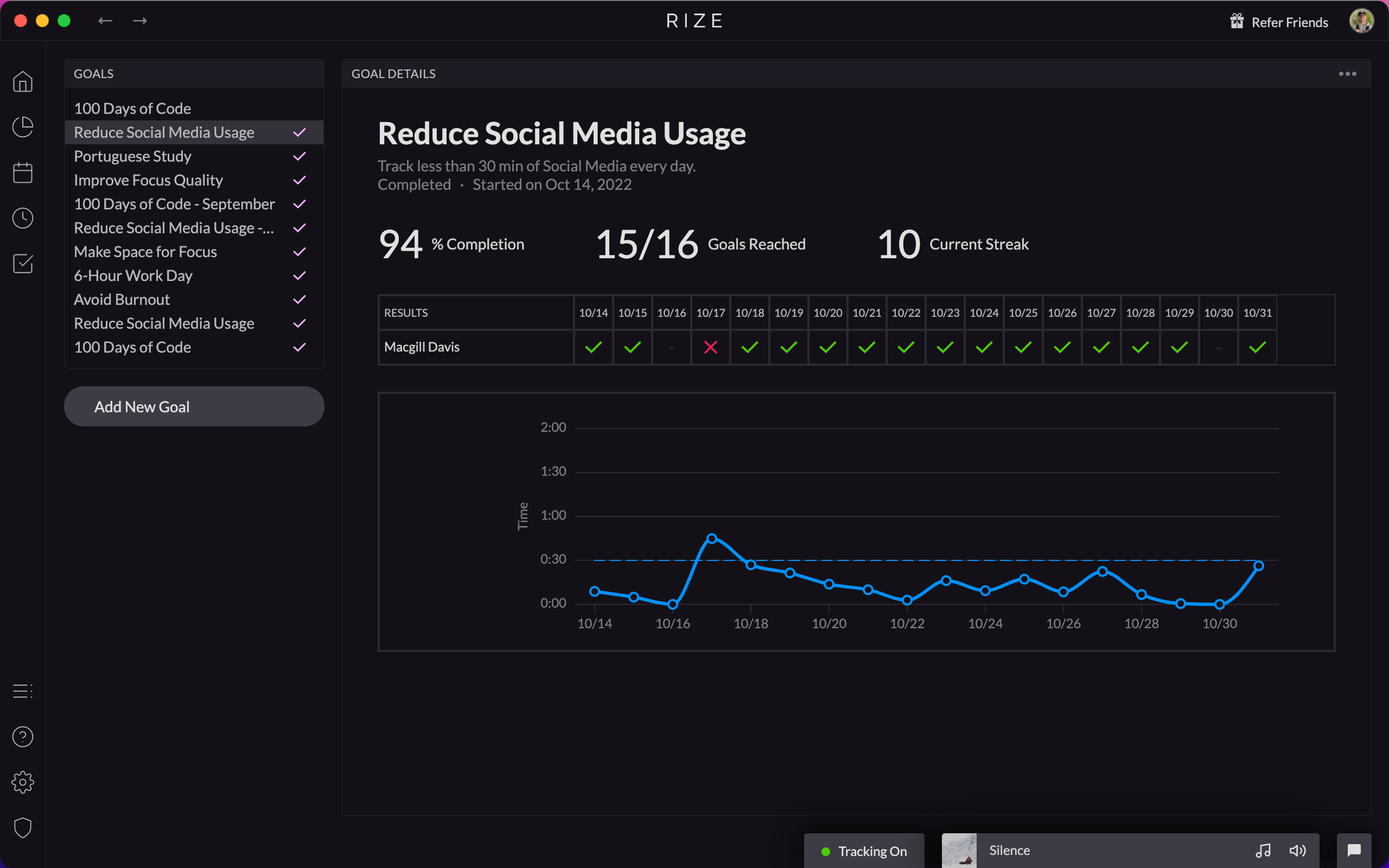Select the truncated Reduce Social Media Usage -... goal

coord(194,228)
